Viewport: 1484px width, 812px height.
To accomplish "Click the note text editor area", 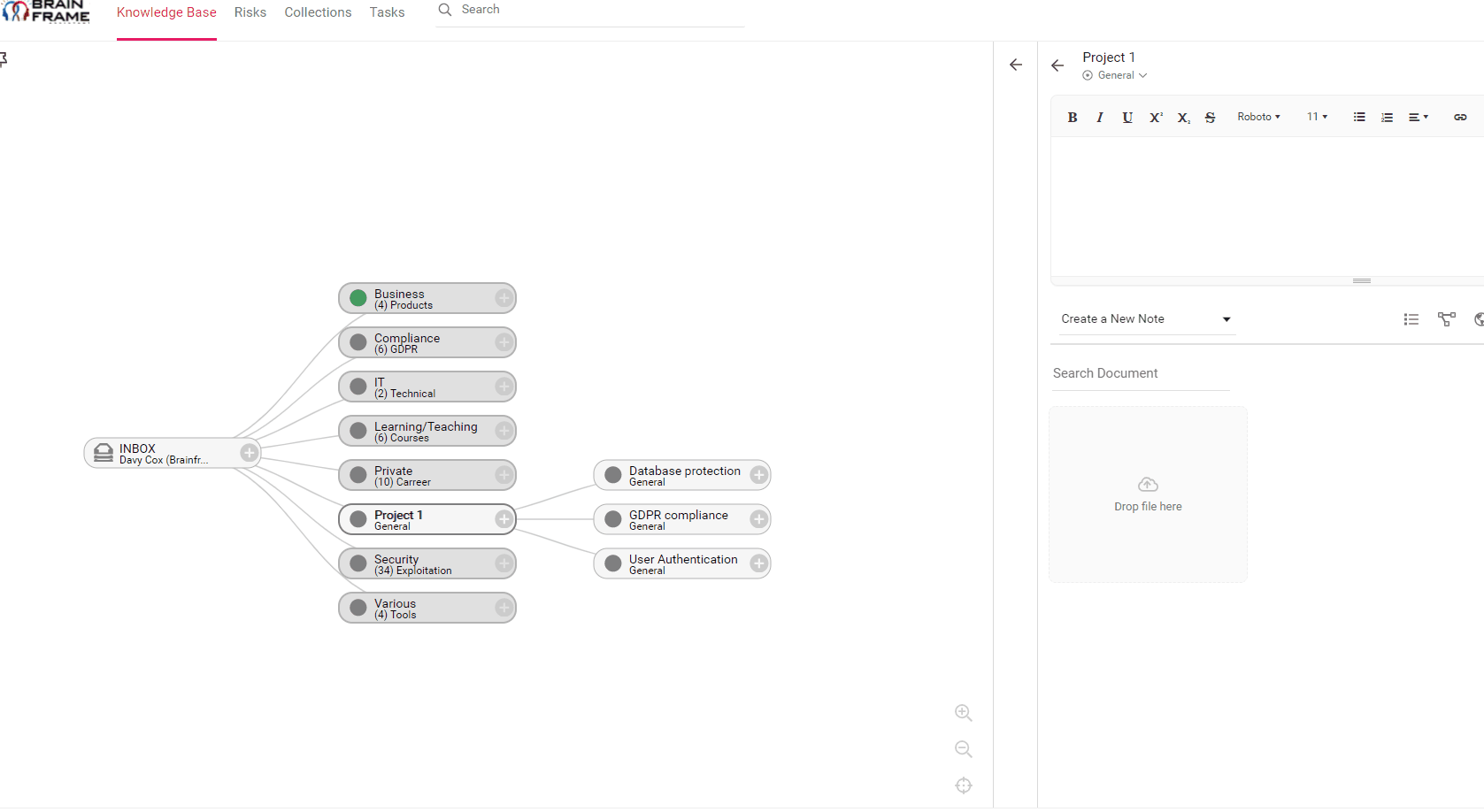I will click(1267, 205).
